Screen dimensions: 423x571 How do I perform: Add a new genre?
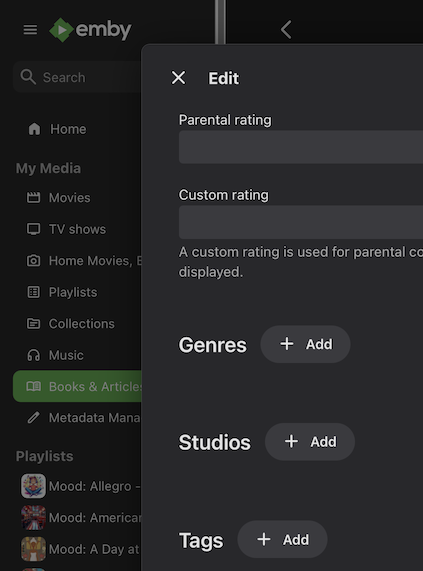click(305, 344)
